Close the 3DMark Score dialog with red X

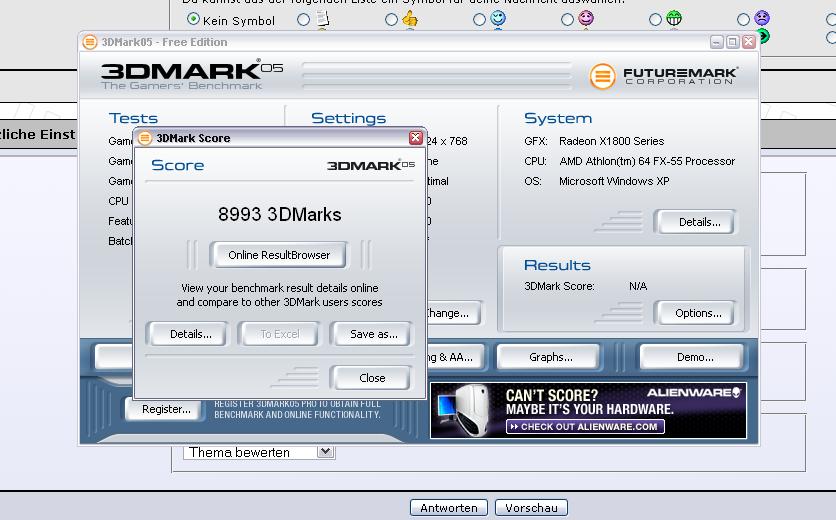click(x=416, y=138)
